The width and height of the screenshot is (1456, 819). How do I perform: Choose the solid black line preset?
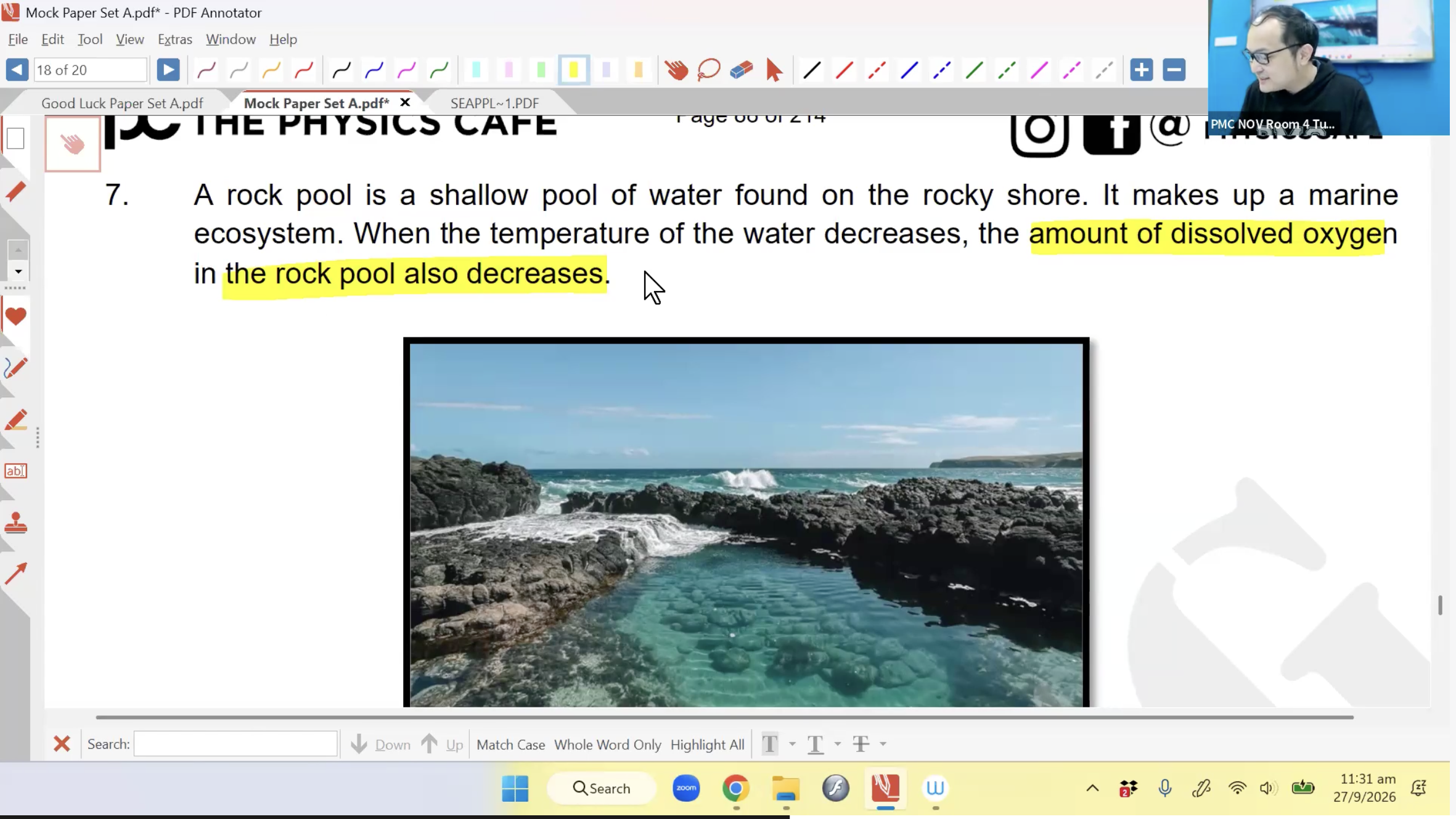(812, 70)
